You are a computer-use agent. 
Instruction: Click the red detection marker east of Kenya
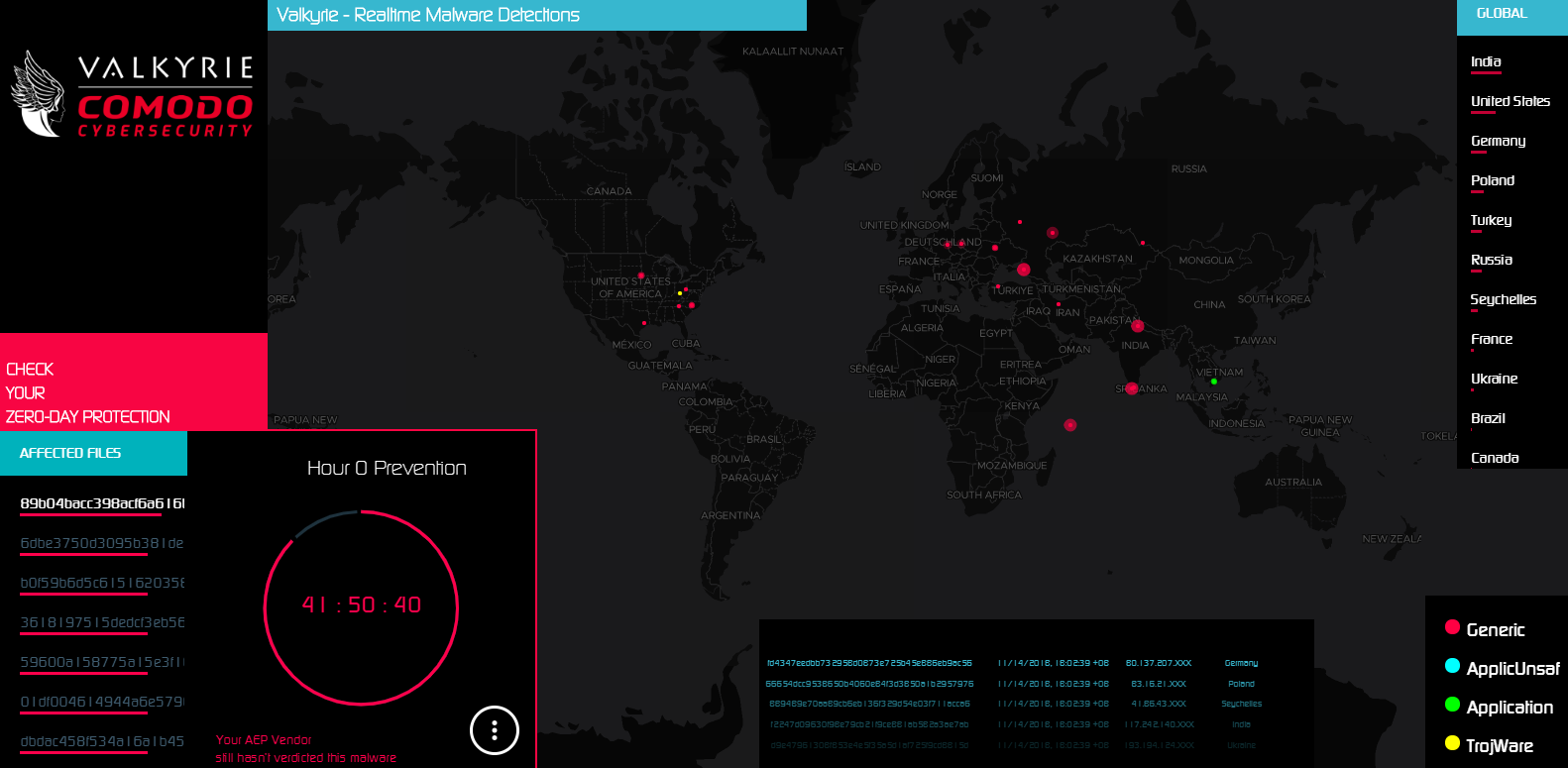[1070, 425]
